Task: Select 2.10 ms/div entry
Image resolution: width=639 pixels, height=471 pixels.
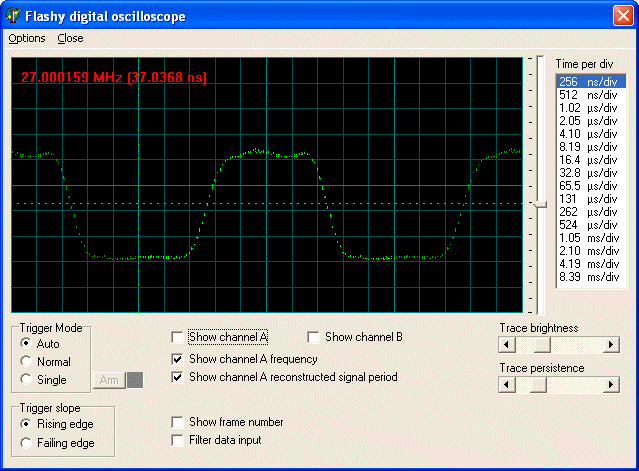Action: (x=591, y=251)
